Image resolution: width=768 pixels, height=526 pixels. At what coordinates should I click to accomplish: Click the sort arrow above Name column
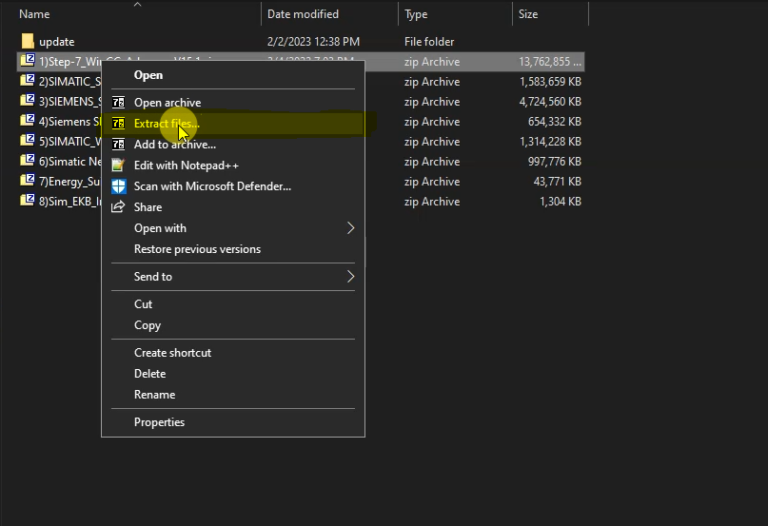point(137,4)
